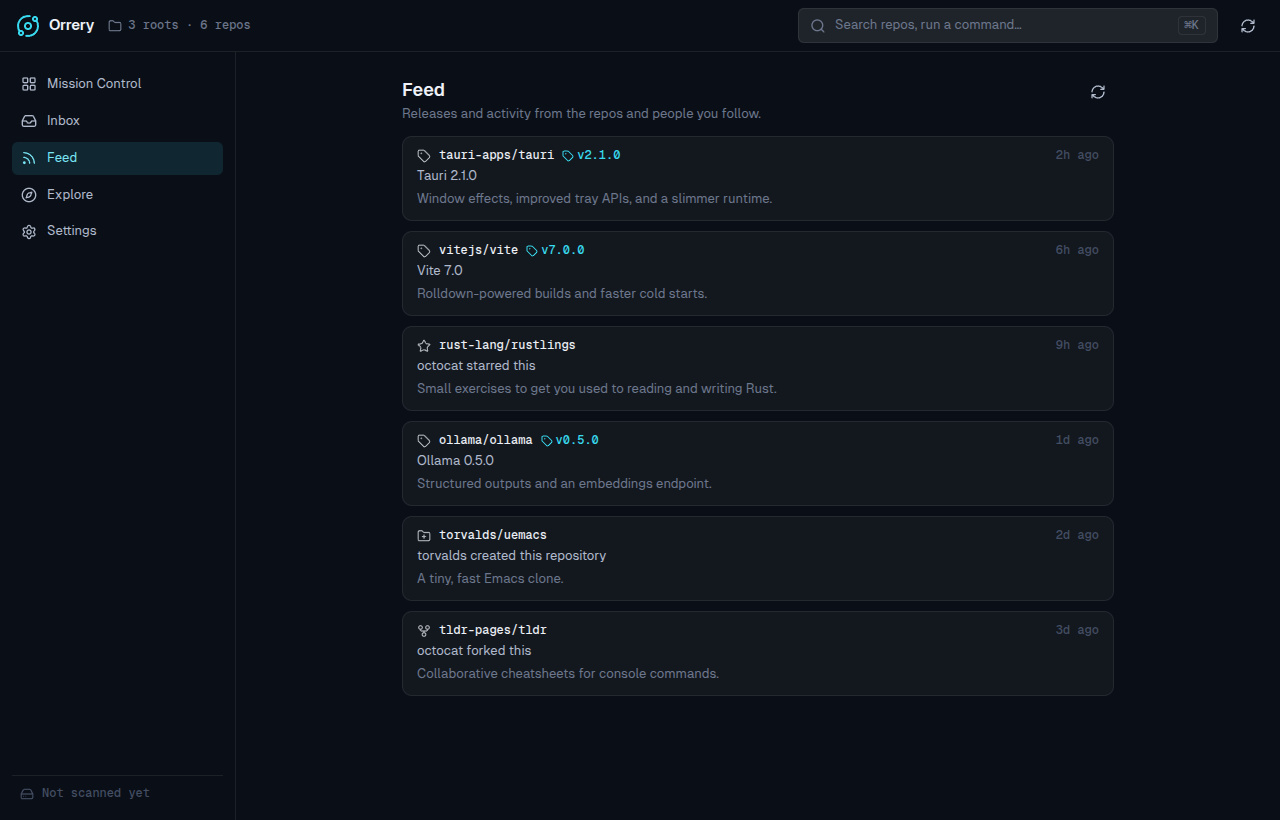The height and width of the screenshot is (820, 1280).
Task: Click the 3d ago timestamp
Action: coord(1077,630)
